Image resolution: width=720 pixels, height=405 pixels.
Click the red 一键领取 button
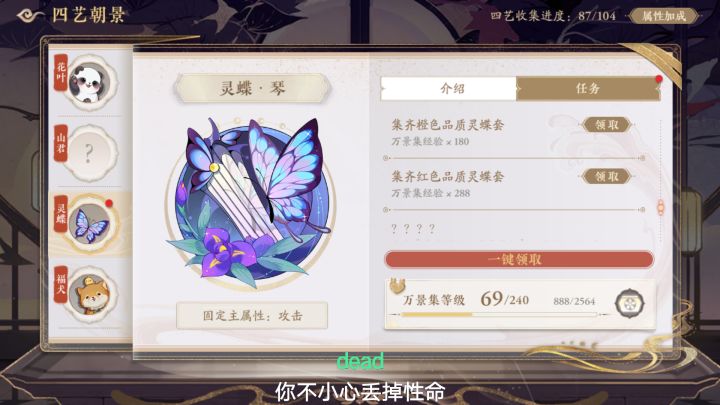click(519, 259)
